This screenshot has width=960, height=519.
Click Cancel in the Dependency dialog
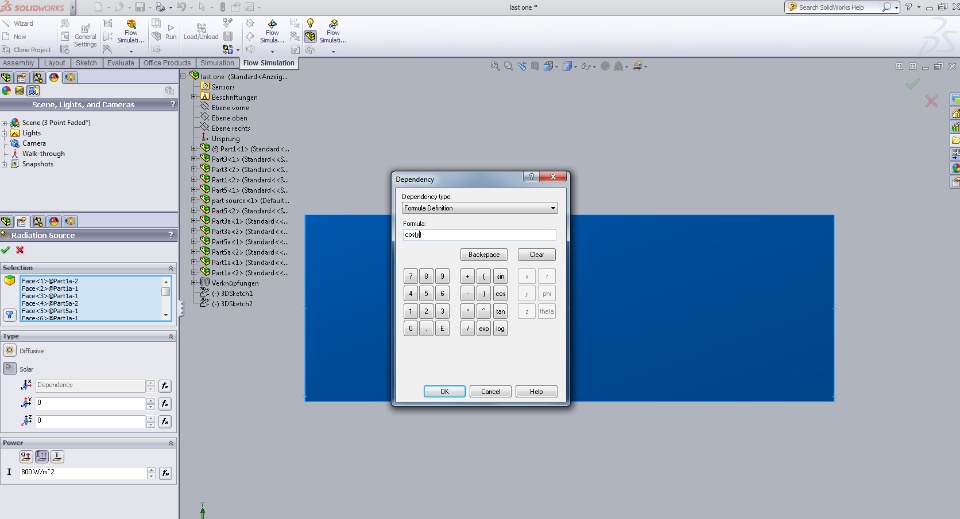[x=490, y=391]
